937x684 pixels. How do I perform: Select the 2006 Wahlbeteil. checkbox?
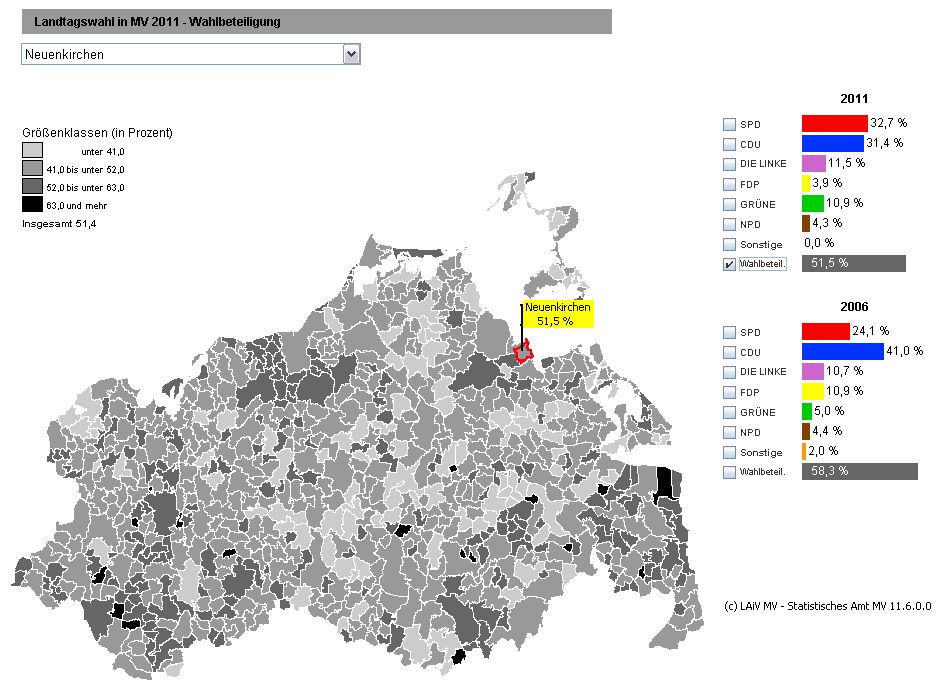(x=729, y=473)
